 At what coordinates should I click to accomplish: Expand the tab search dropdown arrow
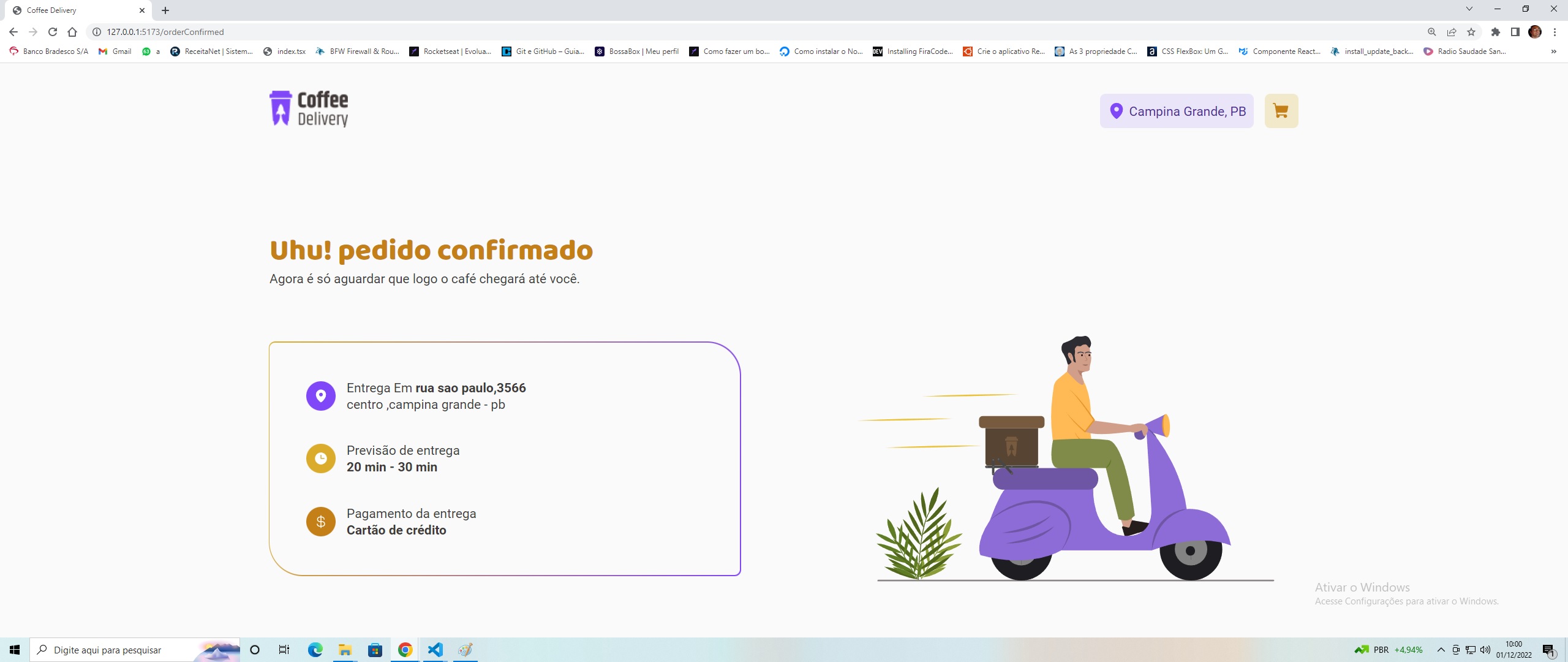coord(1469,9)
